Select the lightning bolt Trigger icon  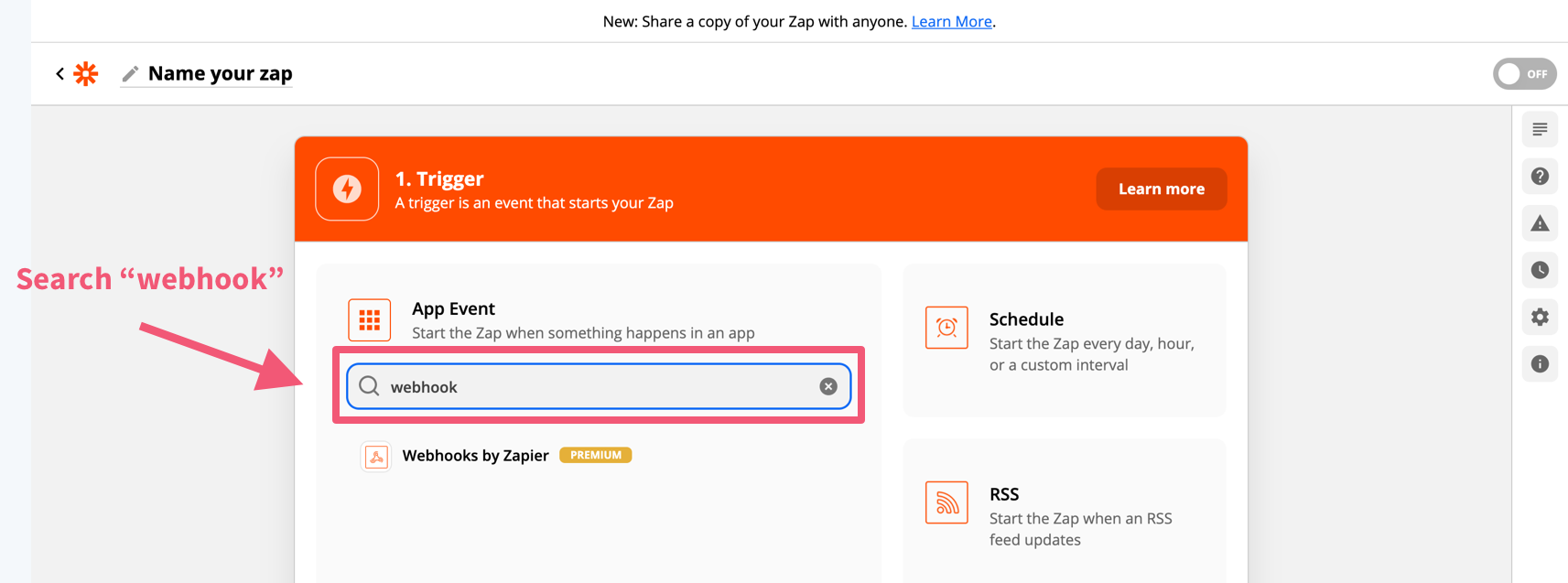pyautogui.click(x=347, y=189)
